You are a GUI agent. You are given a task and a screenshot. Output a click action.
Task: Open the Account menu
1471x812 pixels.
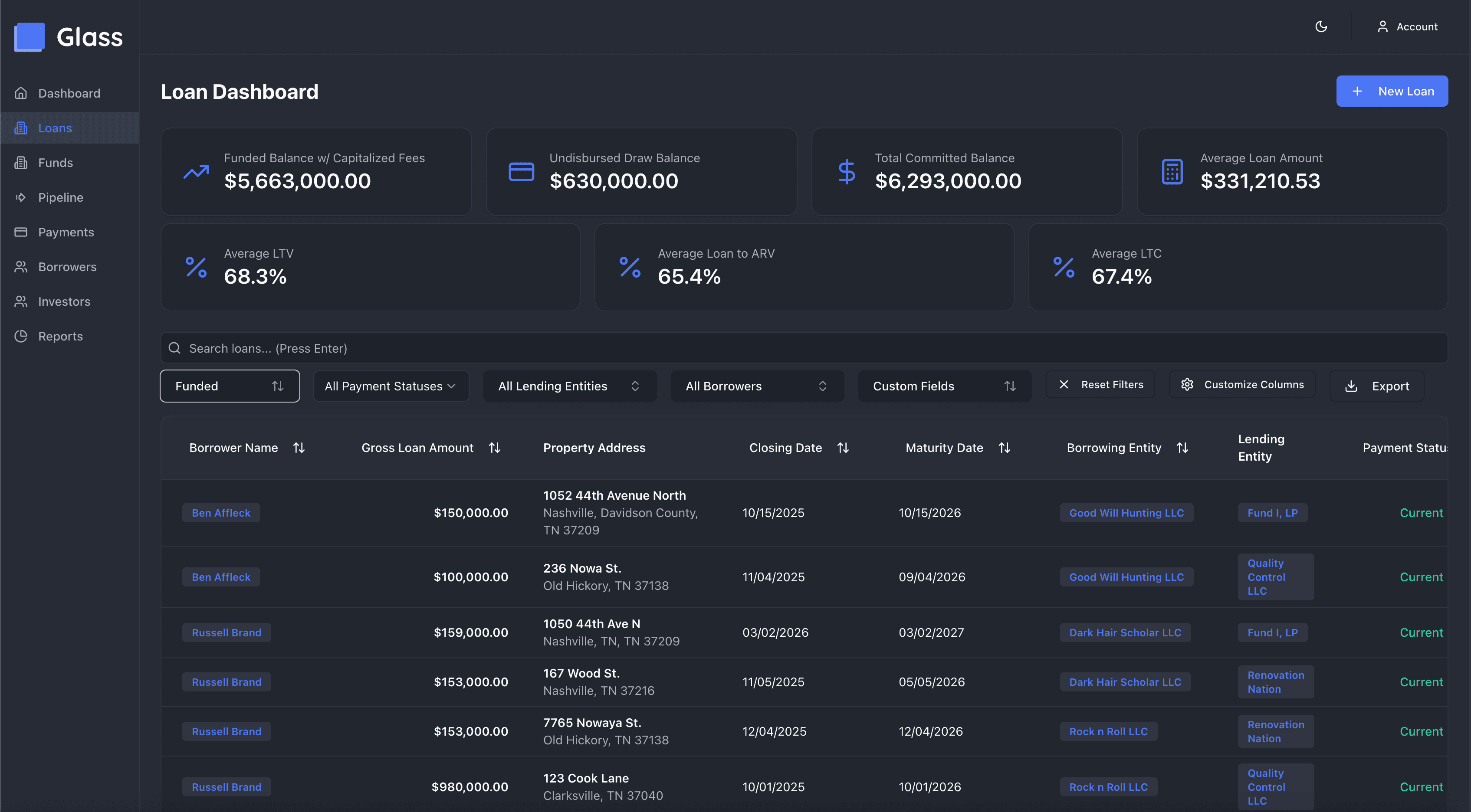point(1408,26)
